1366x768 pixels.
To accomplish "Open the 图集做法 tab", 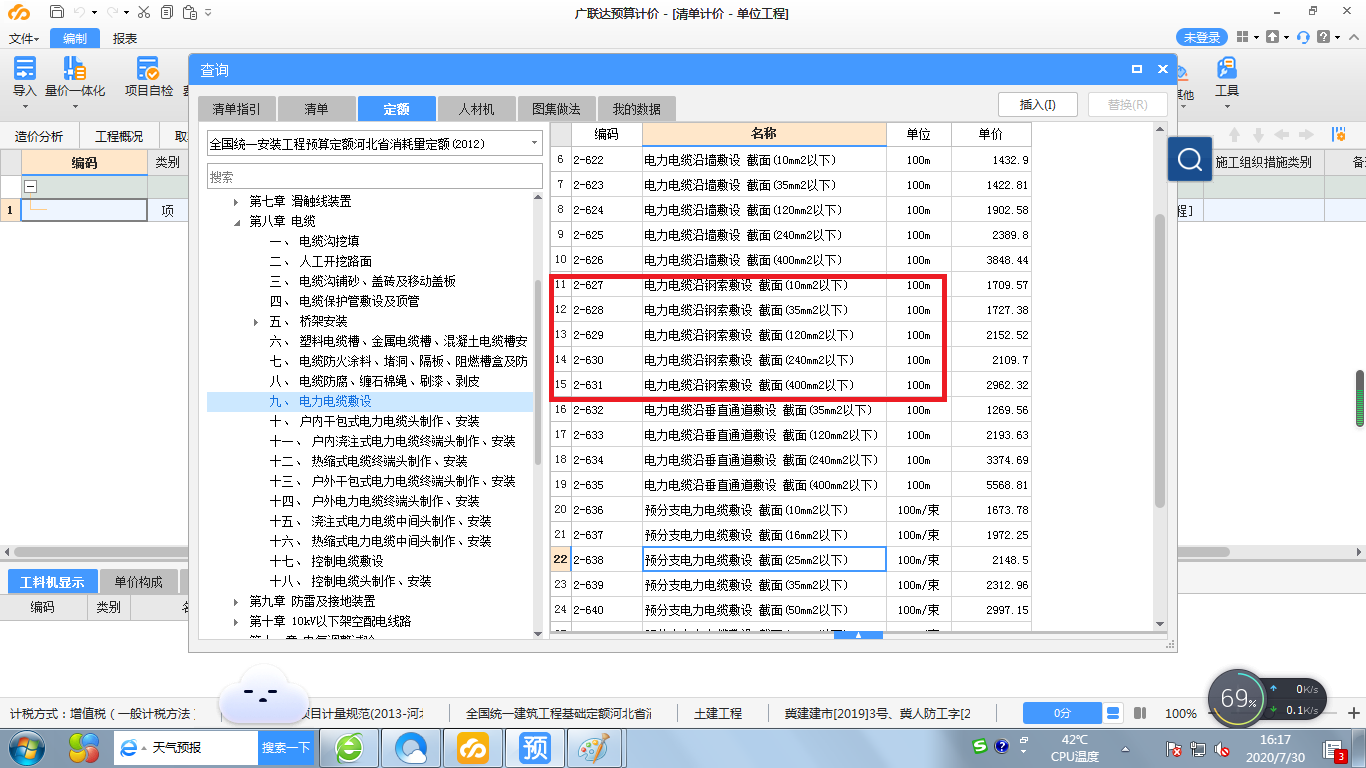I will click(556, 108).
